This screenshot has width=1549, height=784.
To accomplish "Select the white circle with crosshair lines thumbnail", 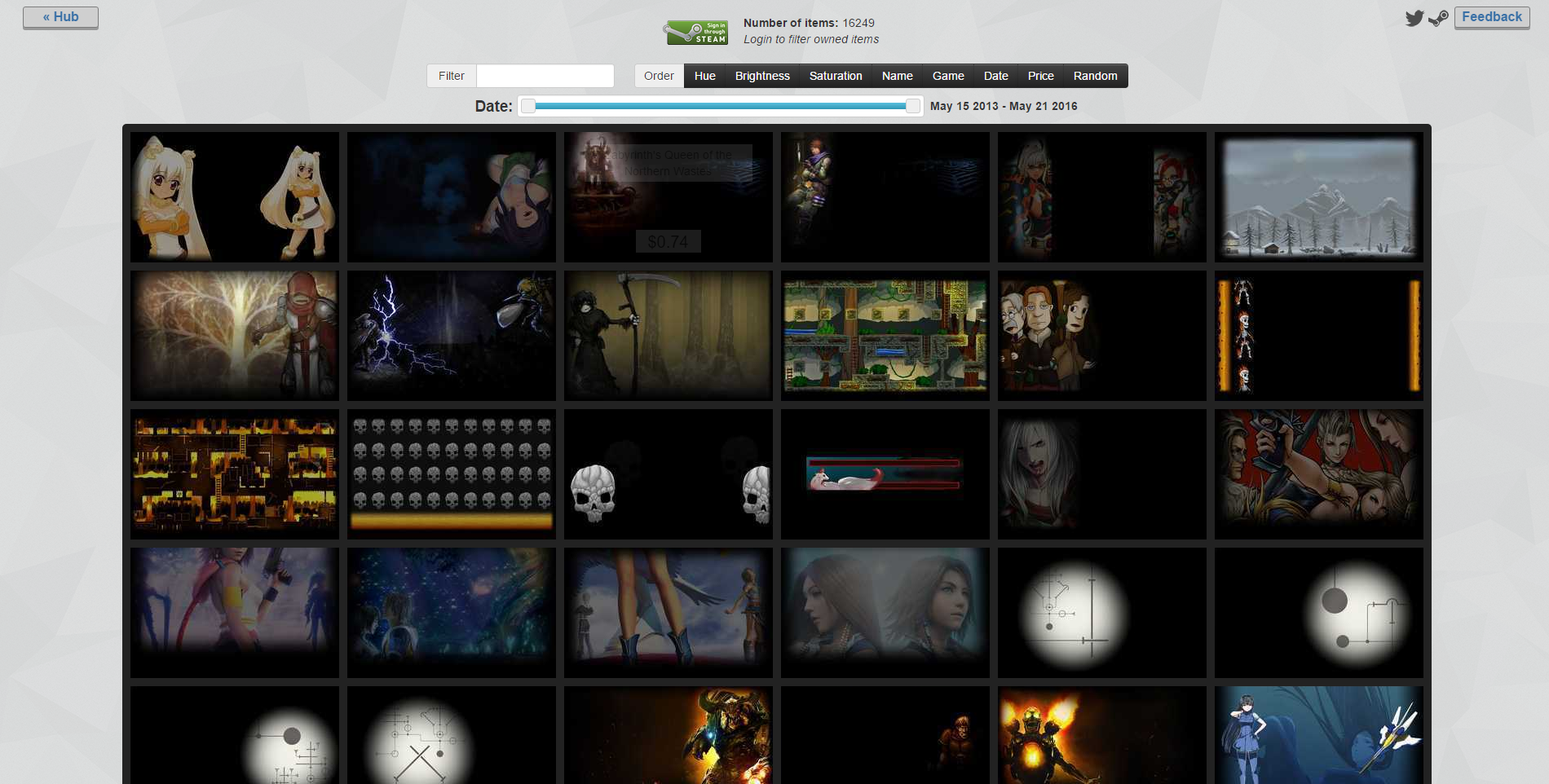I will 1102,613.
